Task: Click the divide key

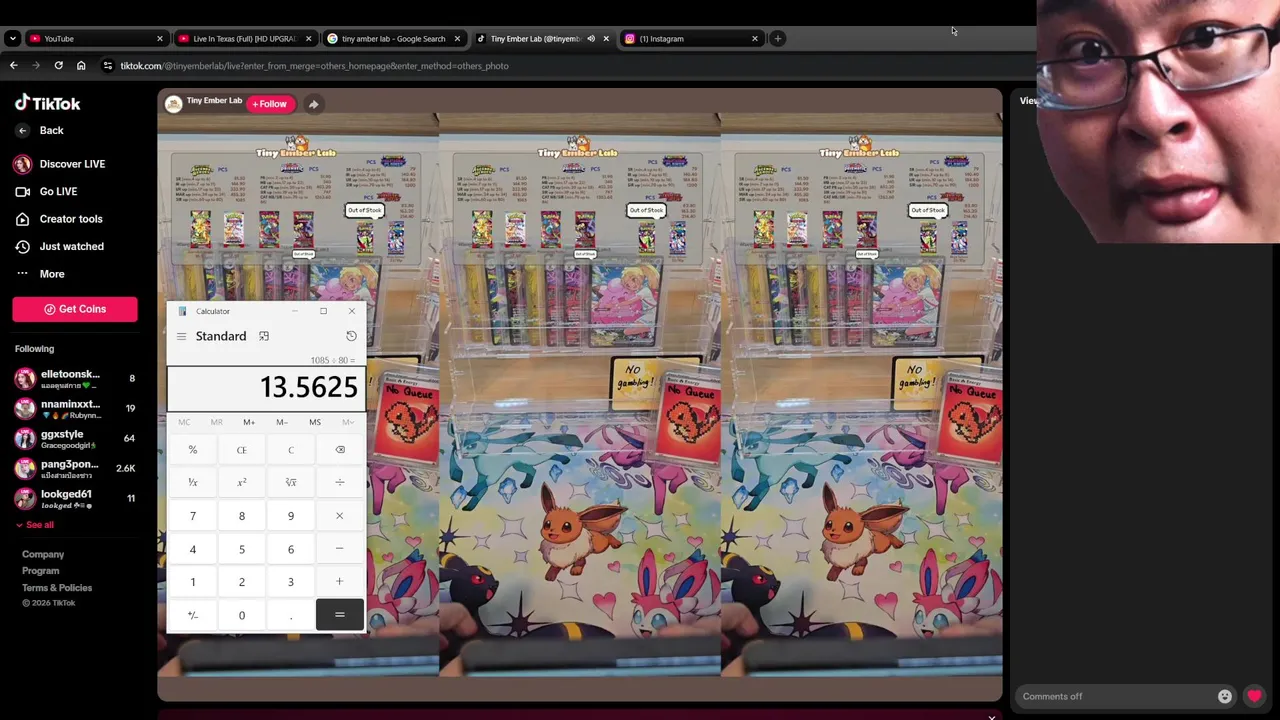Action: [x=340, y=483]
